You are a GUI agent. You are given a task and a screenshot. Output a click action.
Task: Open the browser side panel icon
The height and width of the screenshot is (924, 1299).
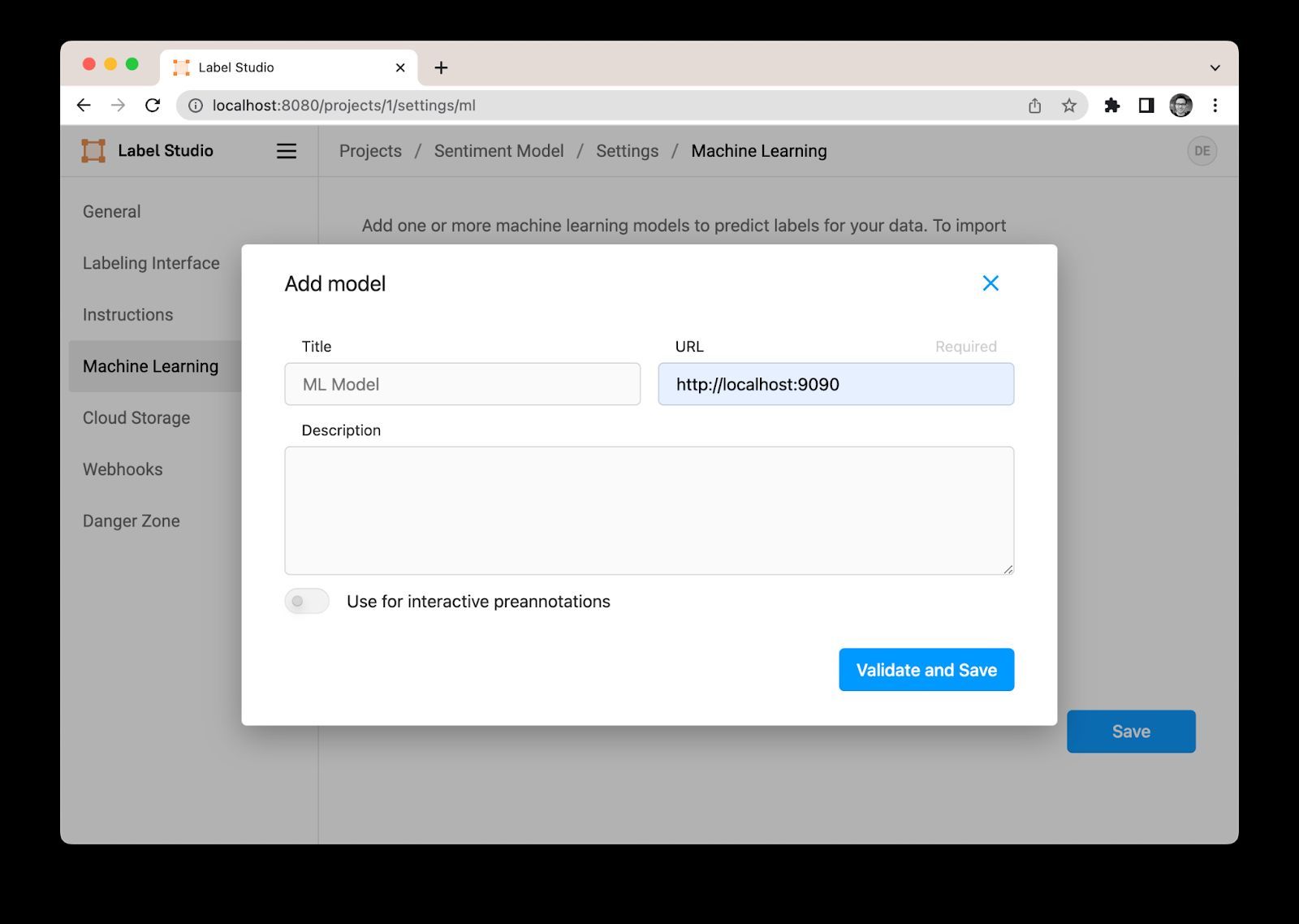(1146, 106)
